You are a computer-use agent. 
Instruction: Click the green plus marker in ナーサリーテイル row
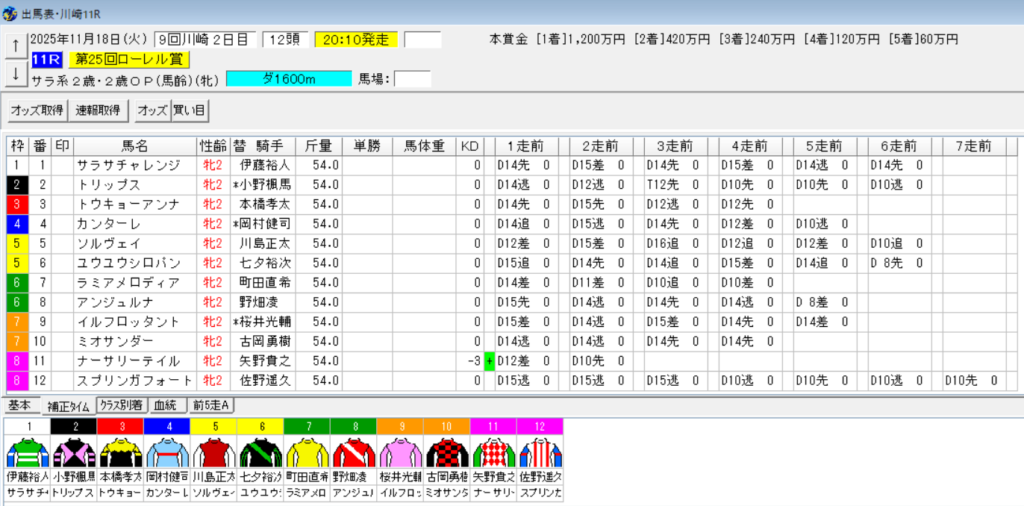pos(489,361)
